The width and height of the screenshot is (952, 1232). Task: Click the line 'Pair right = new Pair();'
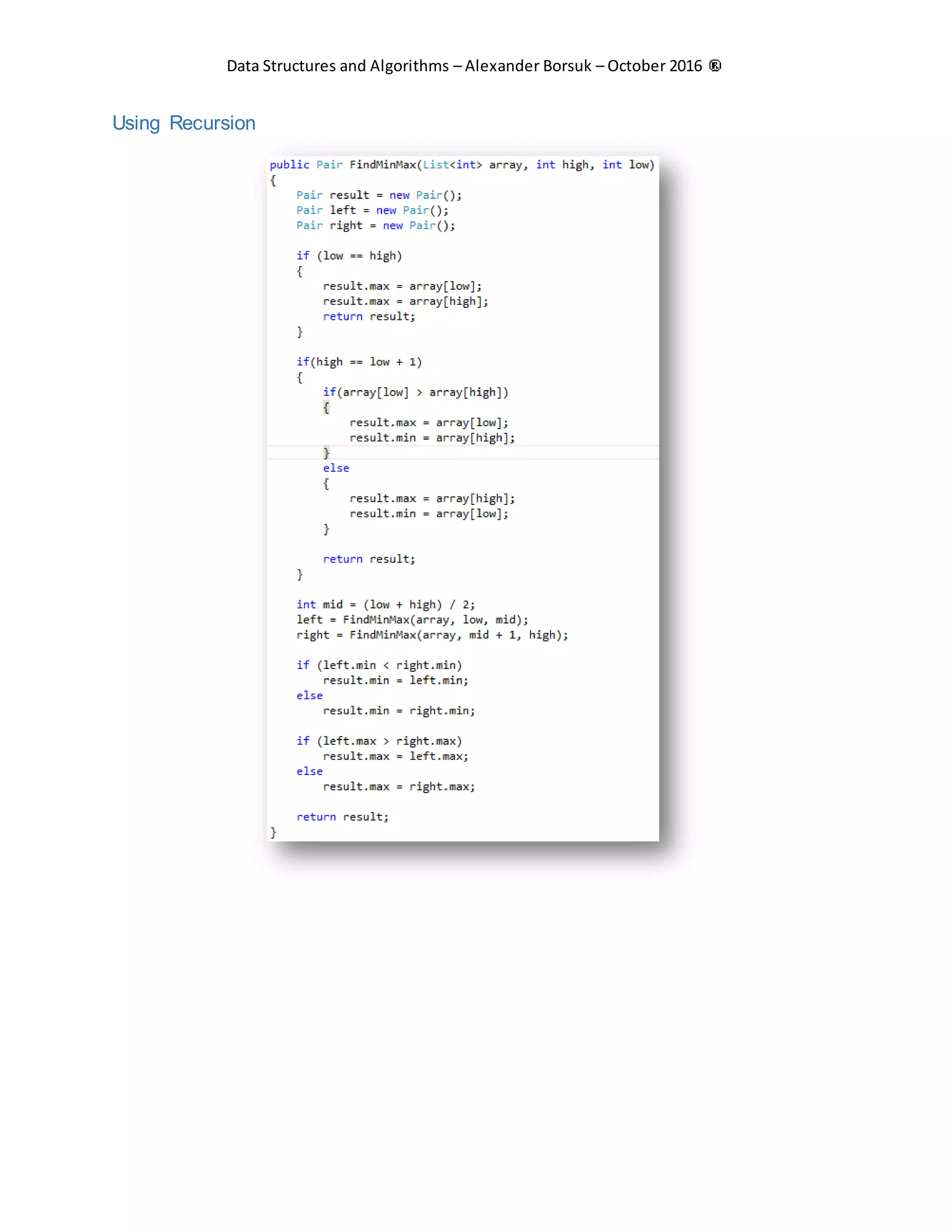tap(376, 225)
